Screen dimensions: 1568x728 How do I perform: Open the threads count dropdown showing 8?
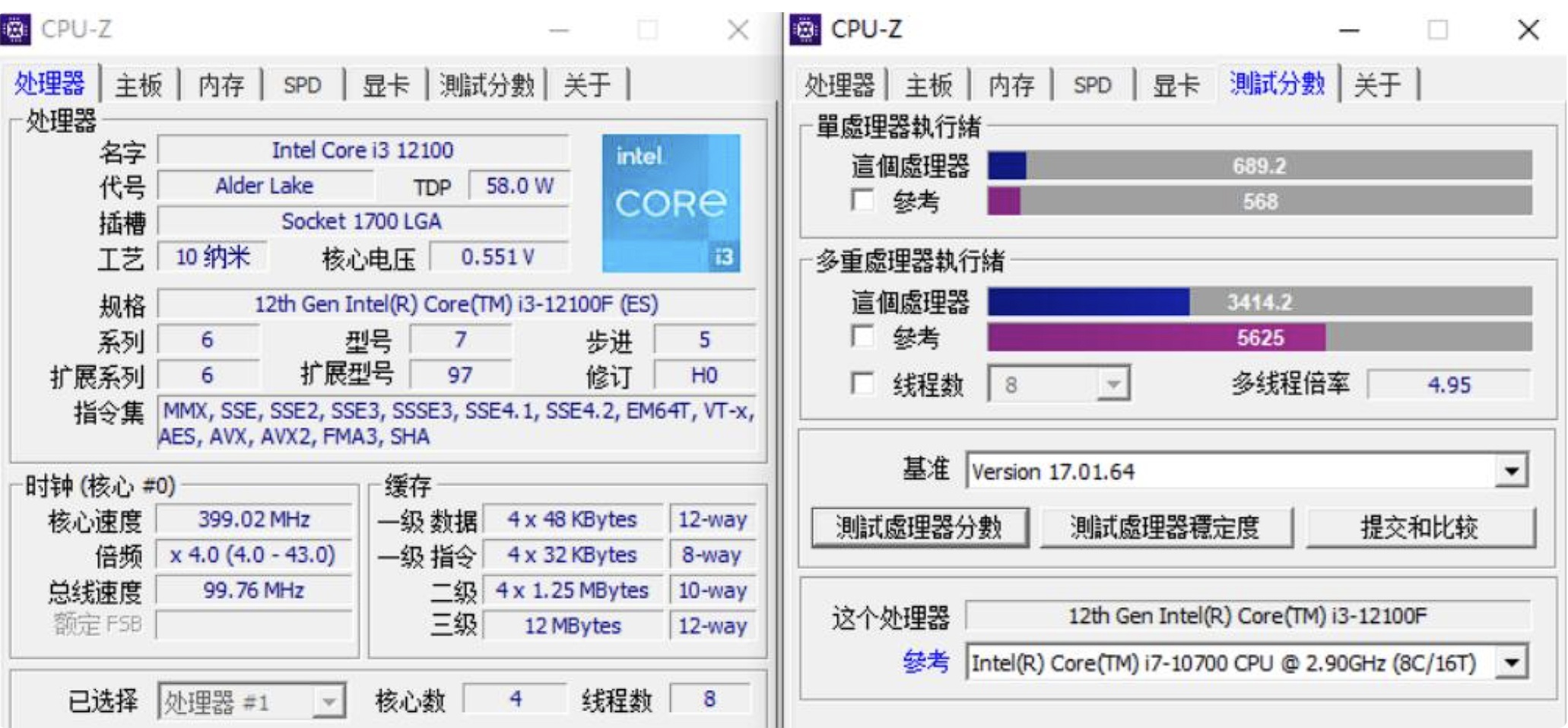[x=1113, y=383]
